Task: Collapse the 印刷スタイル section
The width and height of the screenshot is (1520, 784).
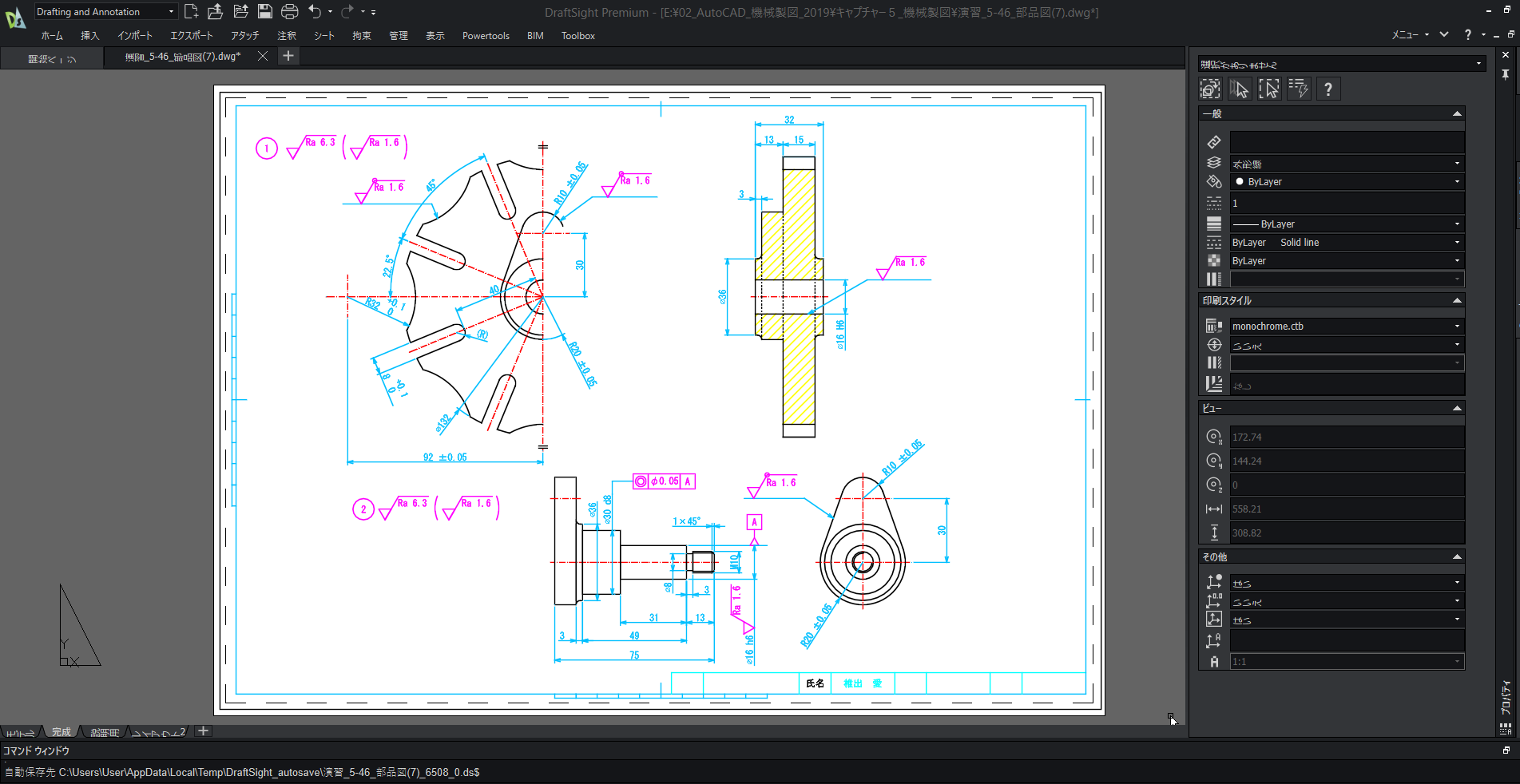Action: pos(1456,301)
